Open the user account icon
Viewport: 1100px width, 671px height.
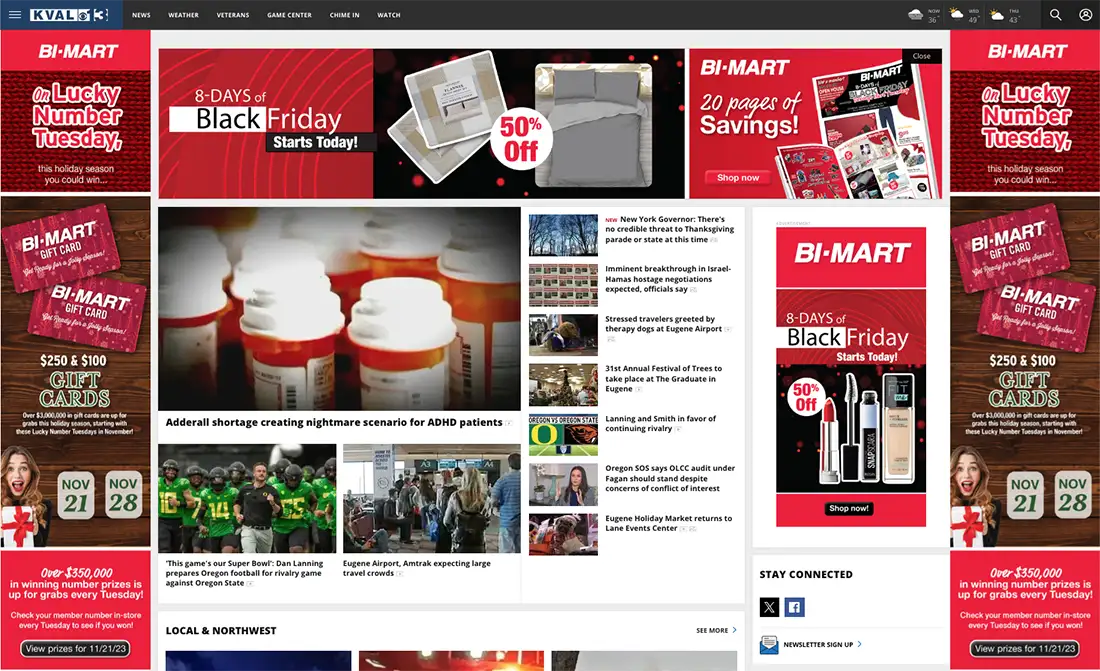1085,15
